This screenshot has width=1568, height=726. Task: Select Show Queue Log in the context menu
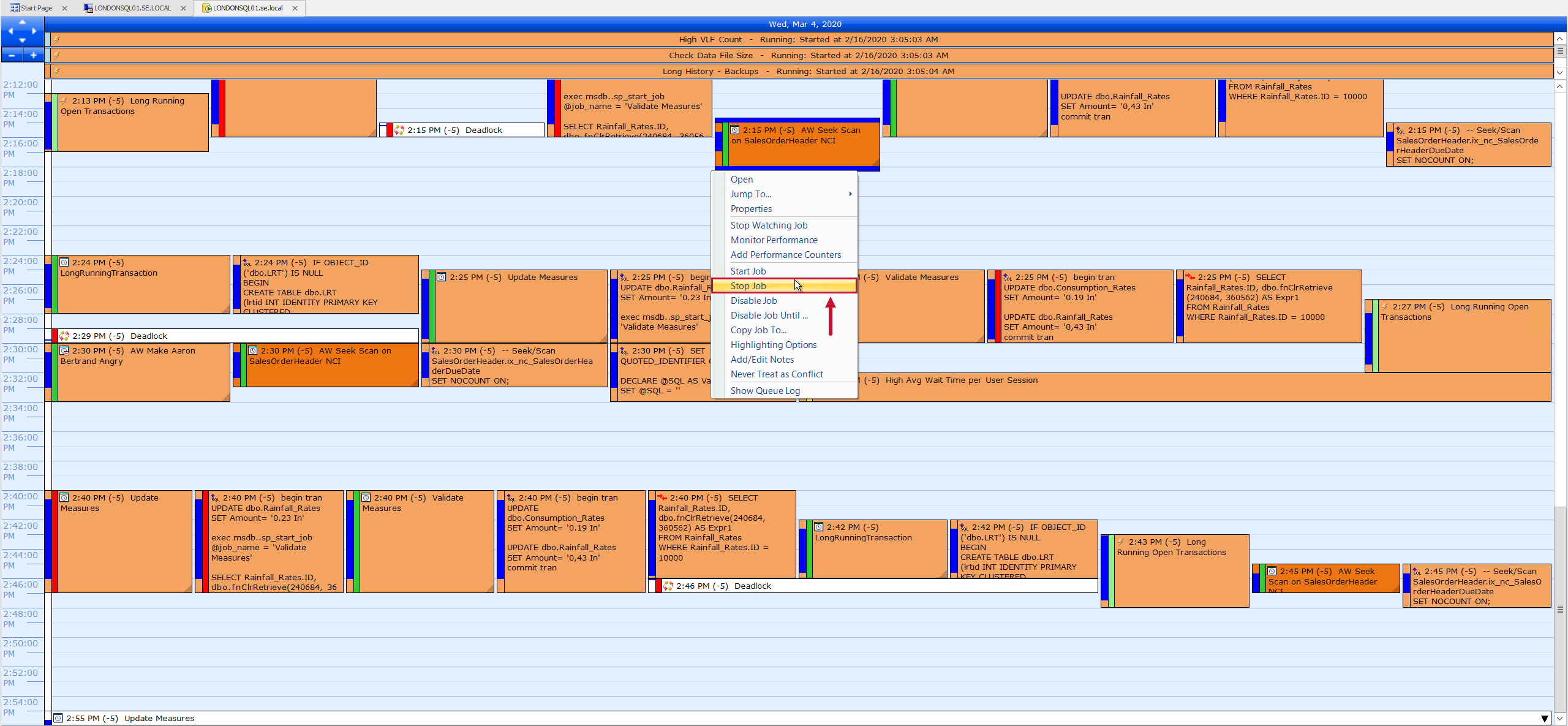(x=765, y=390)
